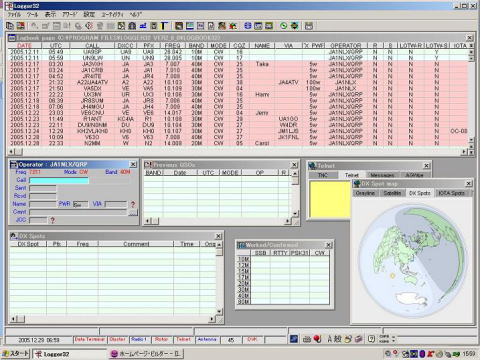Switch to the IOTA Spots tab

[451, 193]
